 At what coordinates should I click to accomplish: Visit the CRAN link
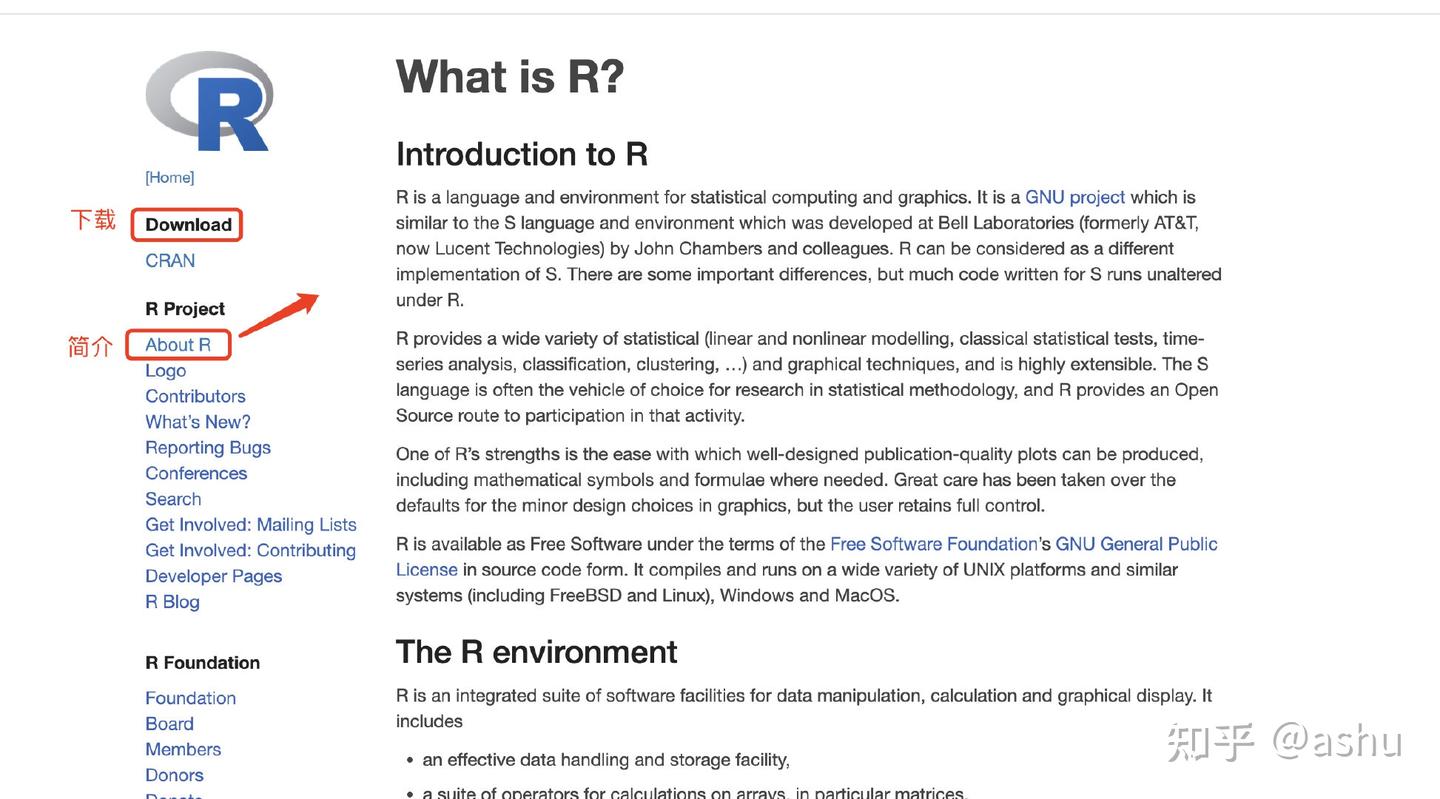point(168,259)
